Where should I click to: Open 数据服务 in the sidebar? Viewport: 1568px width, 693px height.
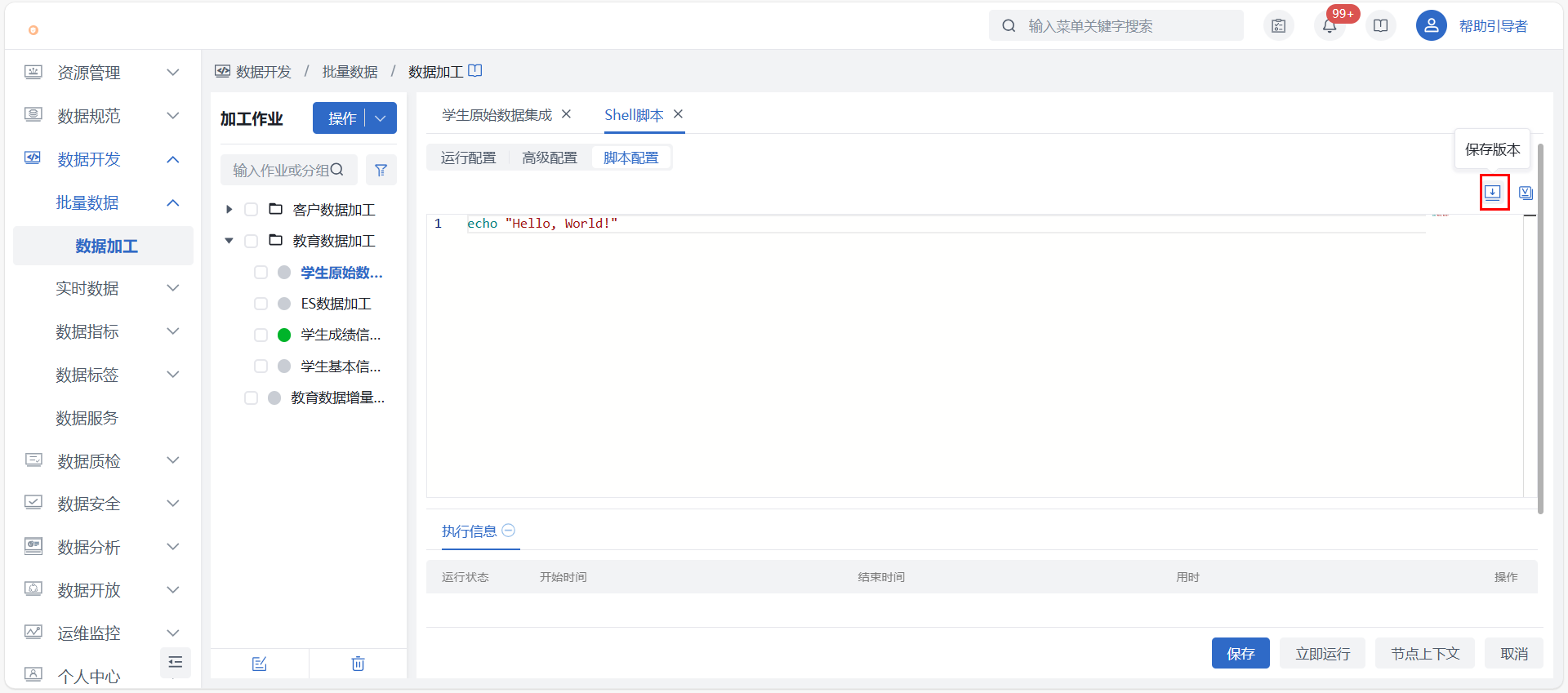[87, 418]
